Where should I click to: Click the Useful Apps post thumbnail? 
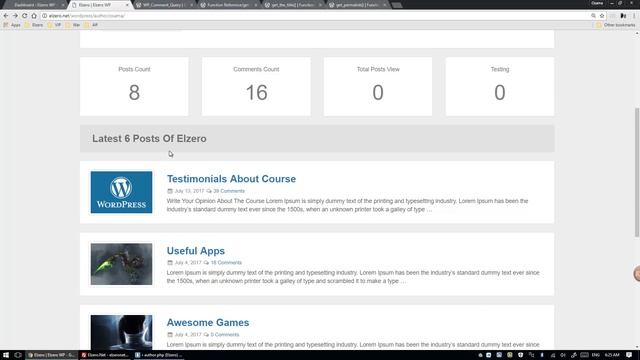121,264
